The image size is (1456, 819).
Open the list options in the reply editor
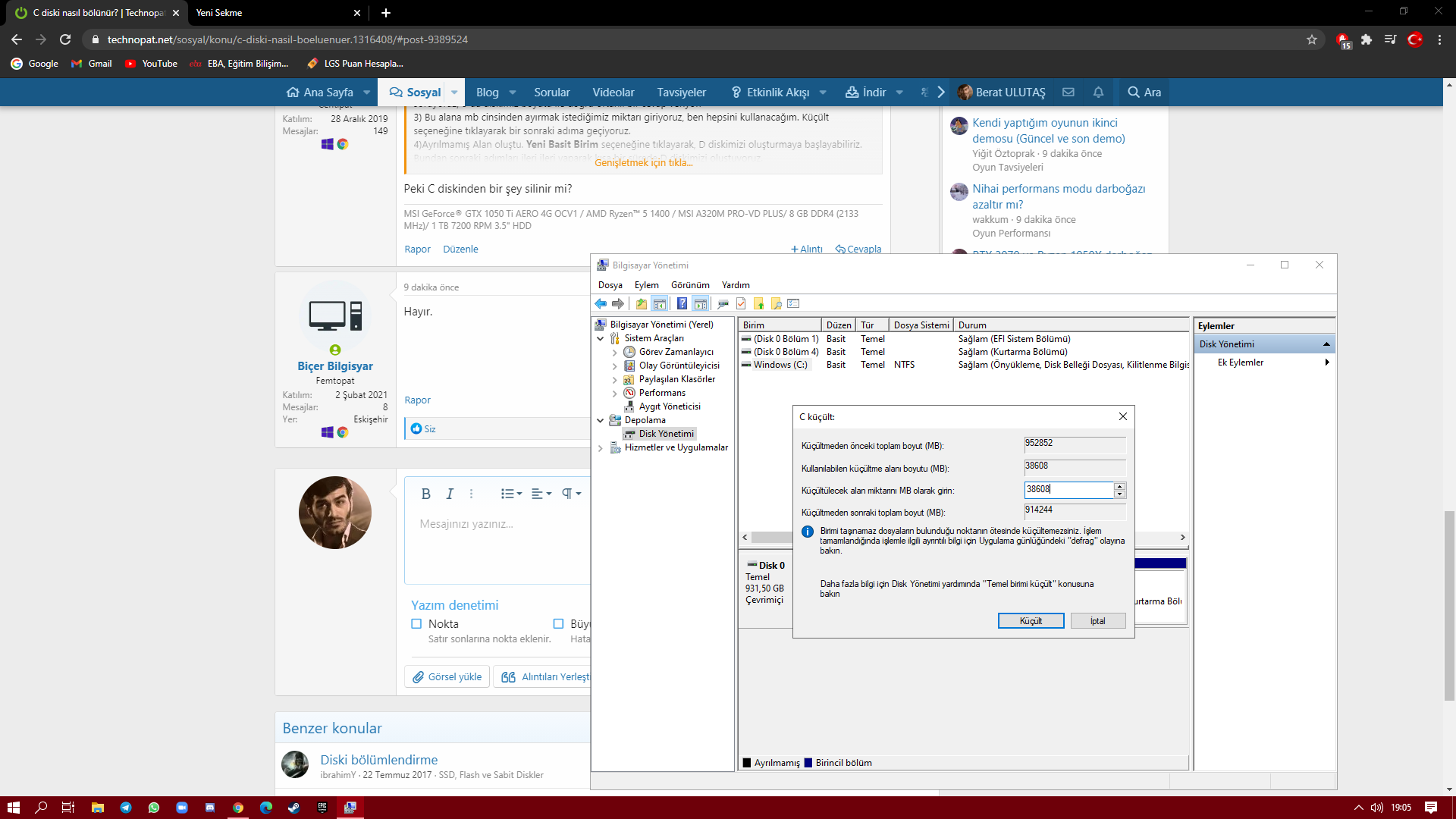pyautogui.click(x=511, y=494)
